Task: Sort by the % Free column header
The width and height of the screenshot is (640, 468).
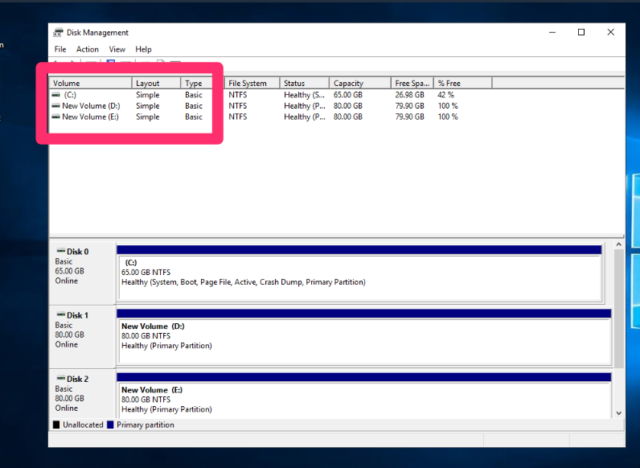Action: coord(463,83)
